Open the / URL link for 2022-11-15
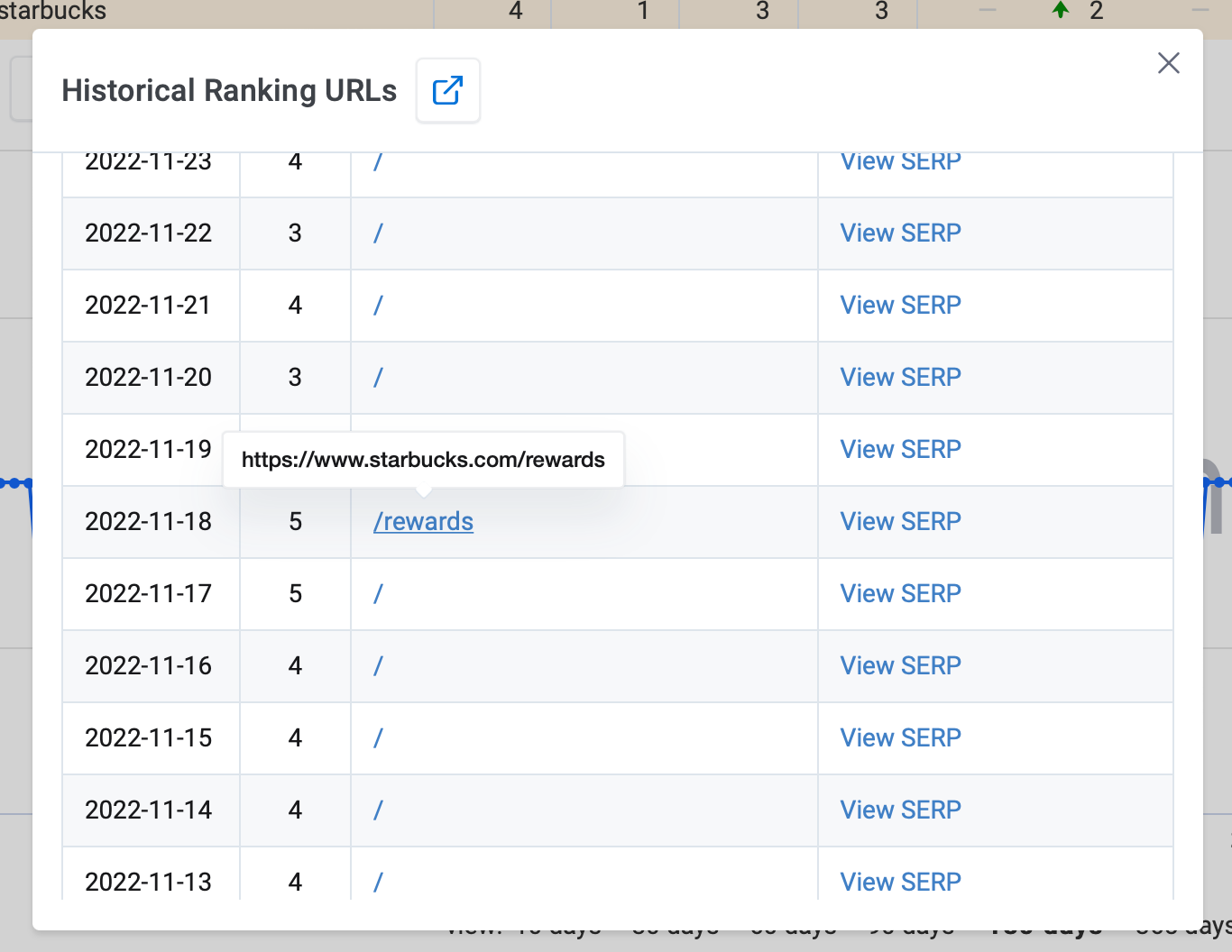1232x952 pixels. (378, 737)
